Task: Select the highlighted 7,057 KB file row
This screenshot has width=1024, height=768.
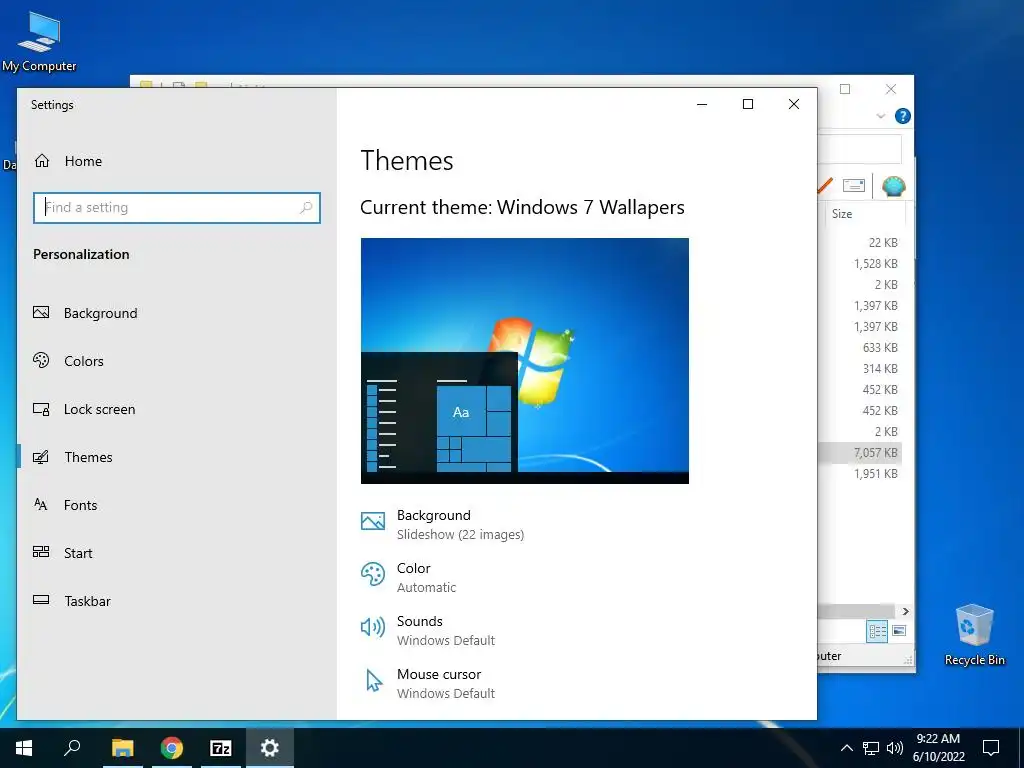Action: tap(858, 453)
